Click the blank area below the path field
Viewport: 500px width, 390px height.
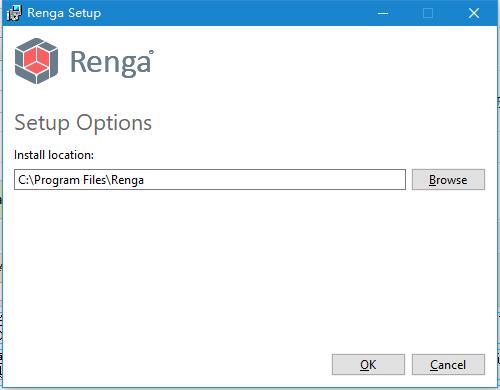click(233, 267)
